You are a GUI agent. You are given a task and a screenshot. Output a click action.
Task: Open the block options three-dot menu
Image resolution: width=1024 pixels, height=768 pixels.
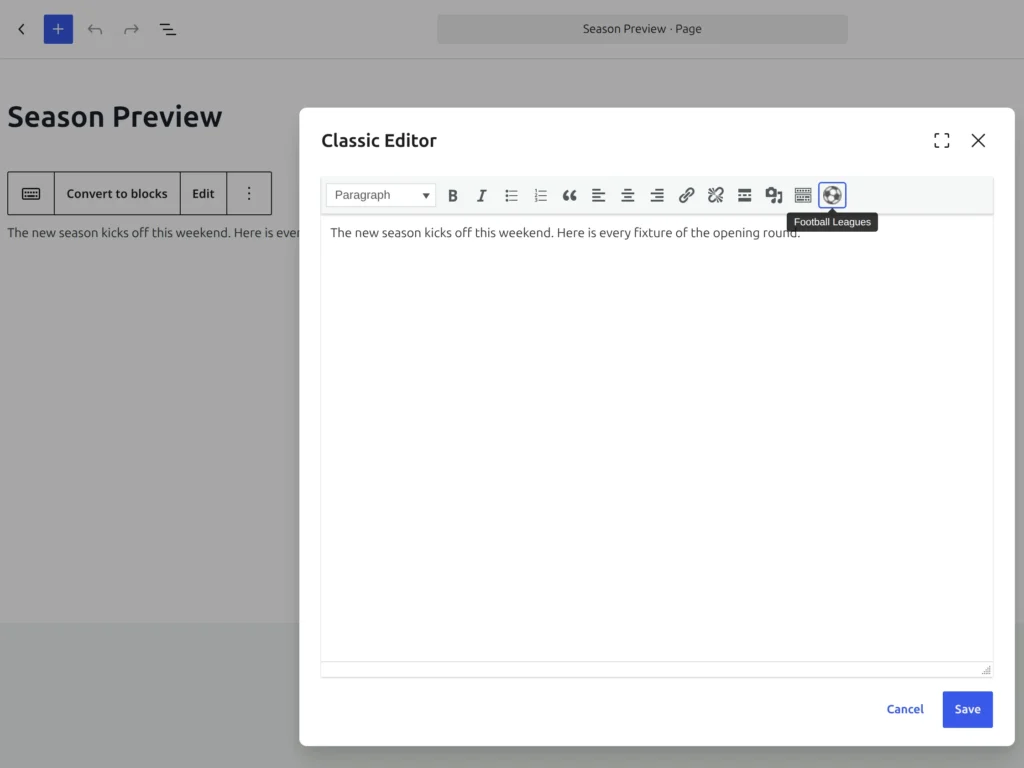click(249, 193)
